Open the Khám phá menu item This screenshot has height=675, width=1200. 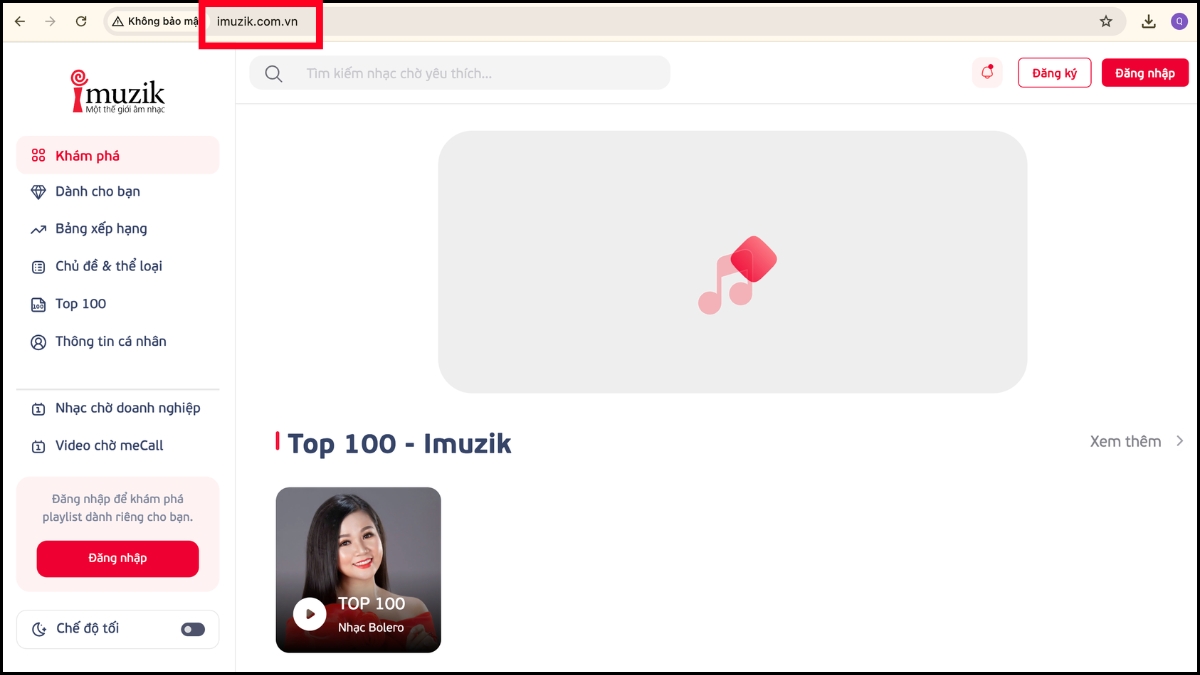point(118,155)
